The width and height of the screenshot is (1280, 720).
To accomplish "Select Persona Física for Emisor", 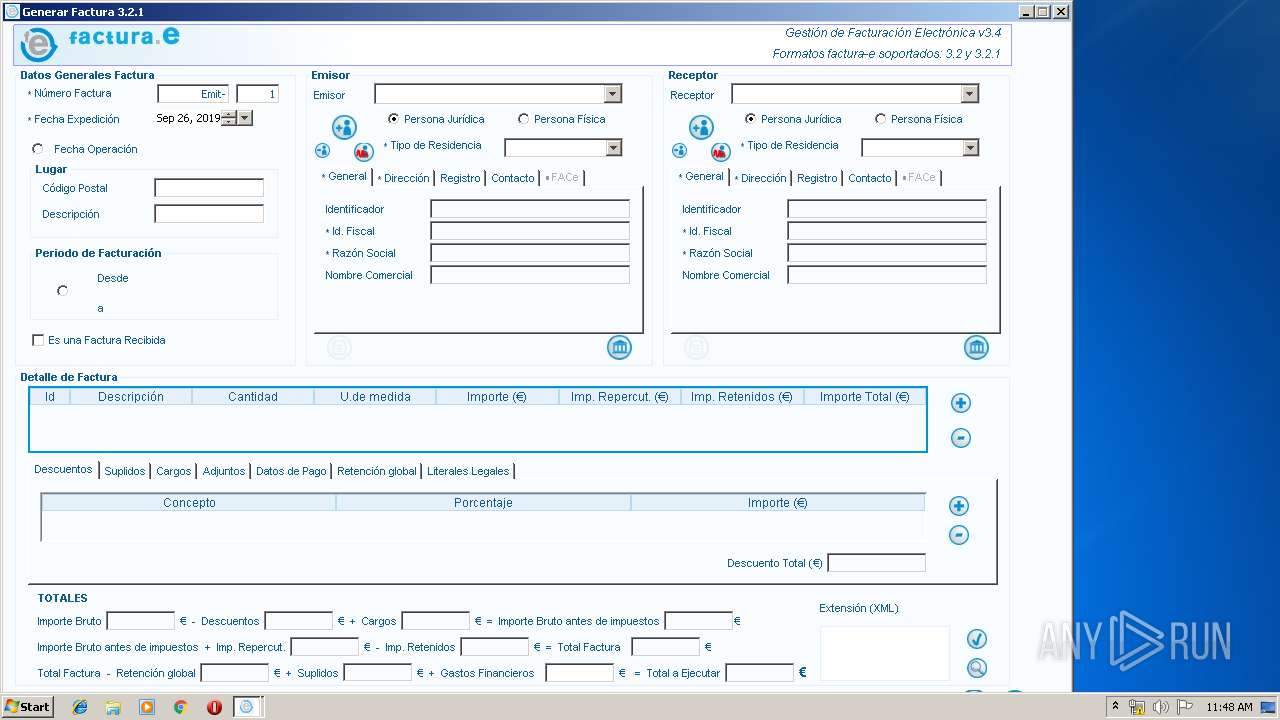I will (x=523, y=119).
